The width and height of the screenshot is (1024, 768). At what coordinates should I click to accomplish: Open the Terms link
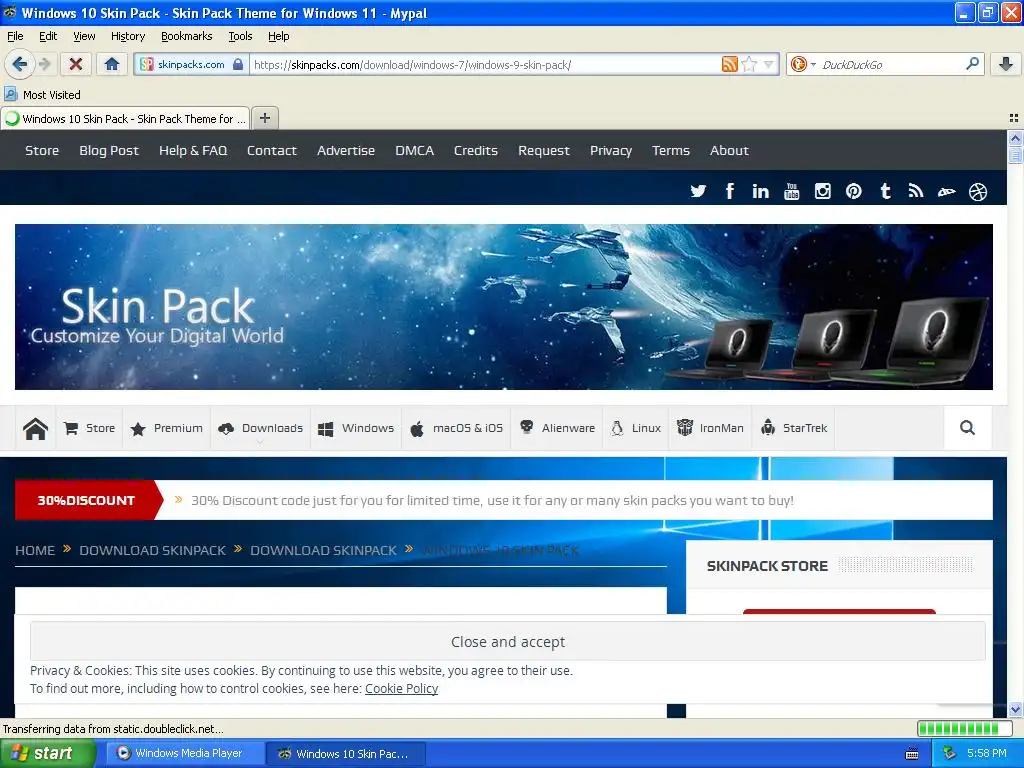click(671, 150)
